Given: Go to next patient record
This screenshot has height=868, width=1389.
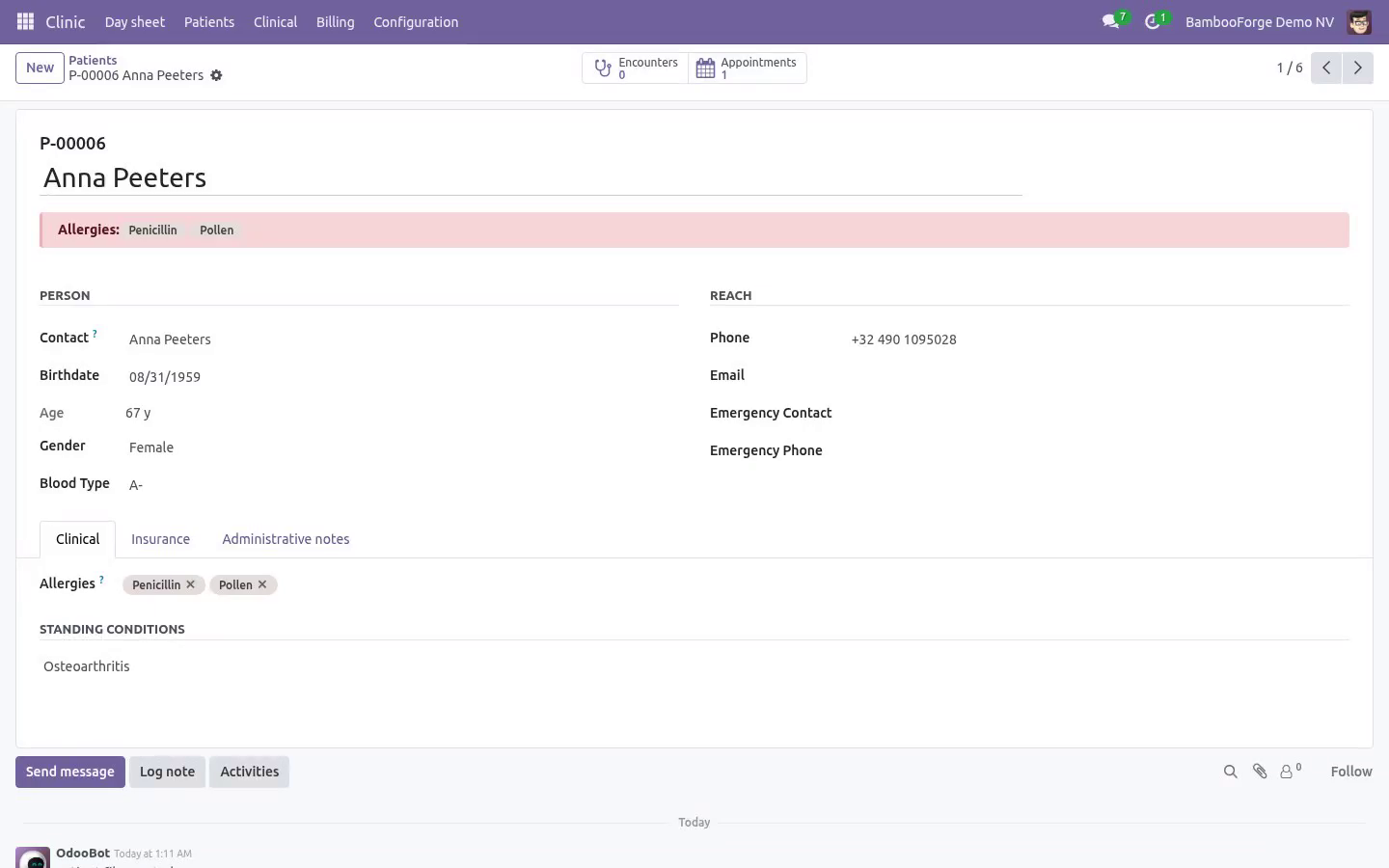Looking at the screenshot, I should point(1357,68).
